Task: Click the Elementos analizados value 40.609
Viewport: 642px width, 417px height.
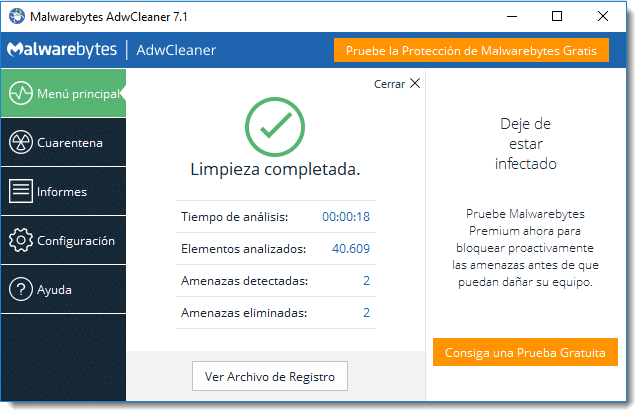Action: 350,248
